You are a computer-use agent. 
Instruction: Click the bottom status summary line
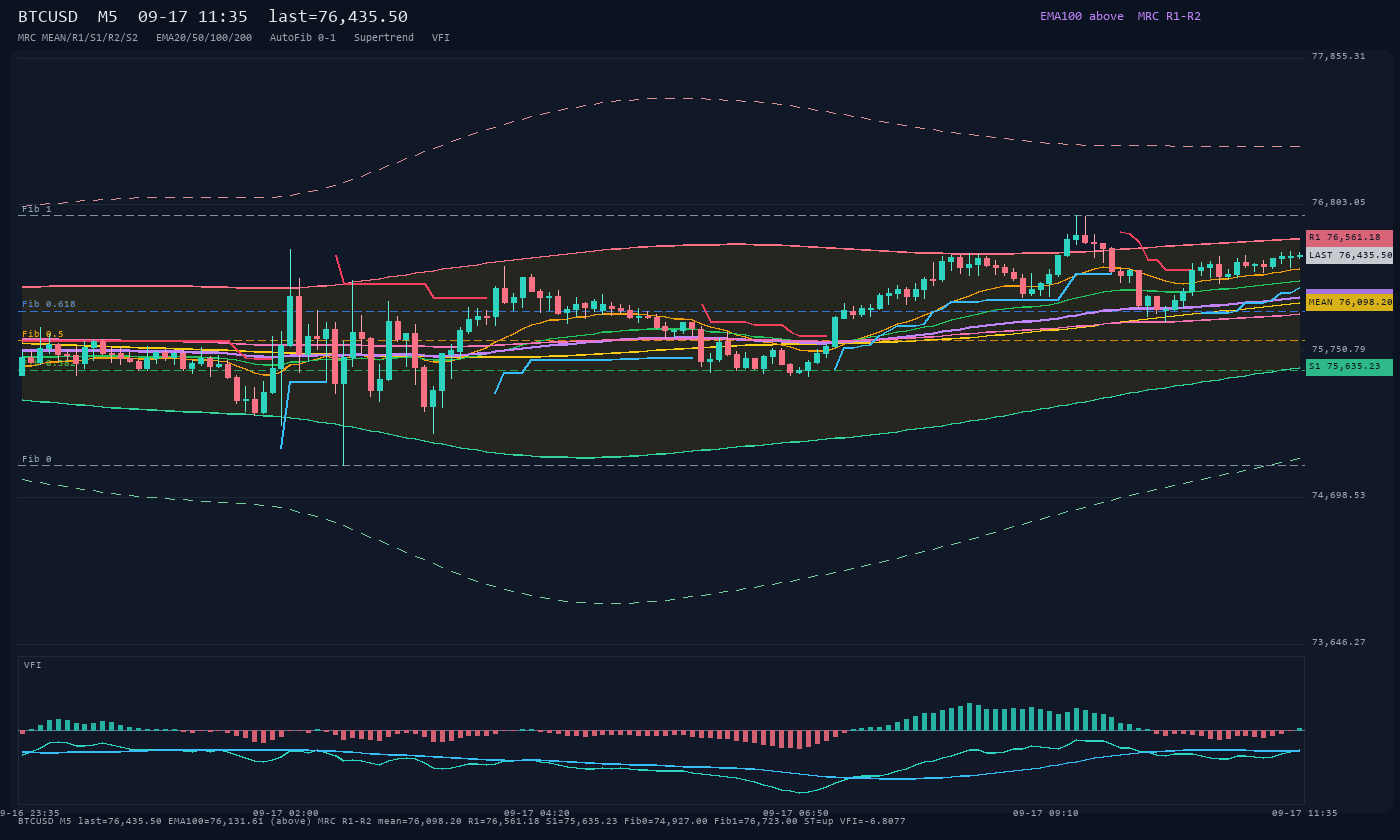click(462, 821)
